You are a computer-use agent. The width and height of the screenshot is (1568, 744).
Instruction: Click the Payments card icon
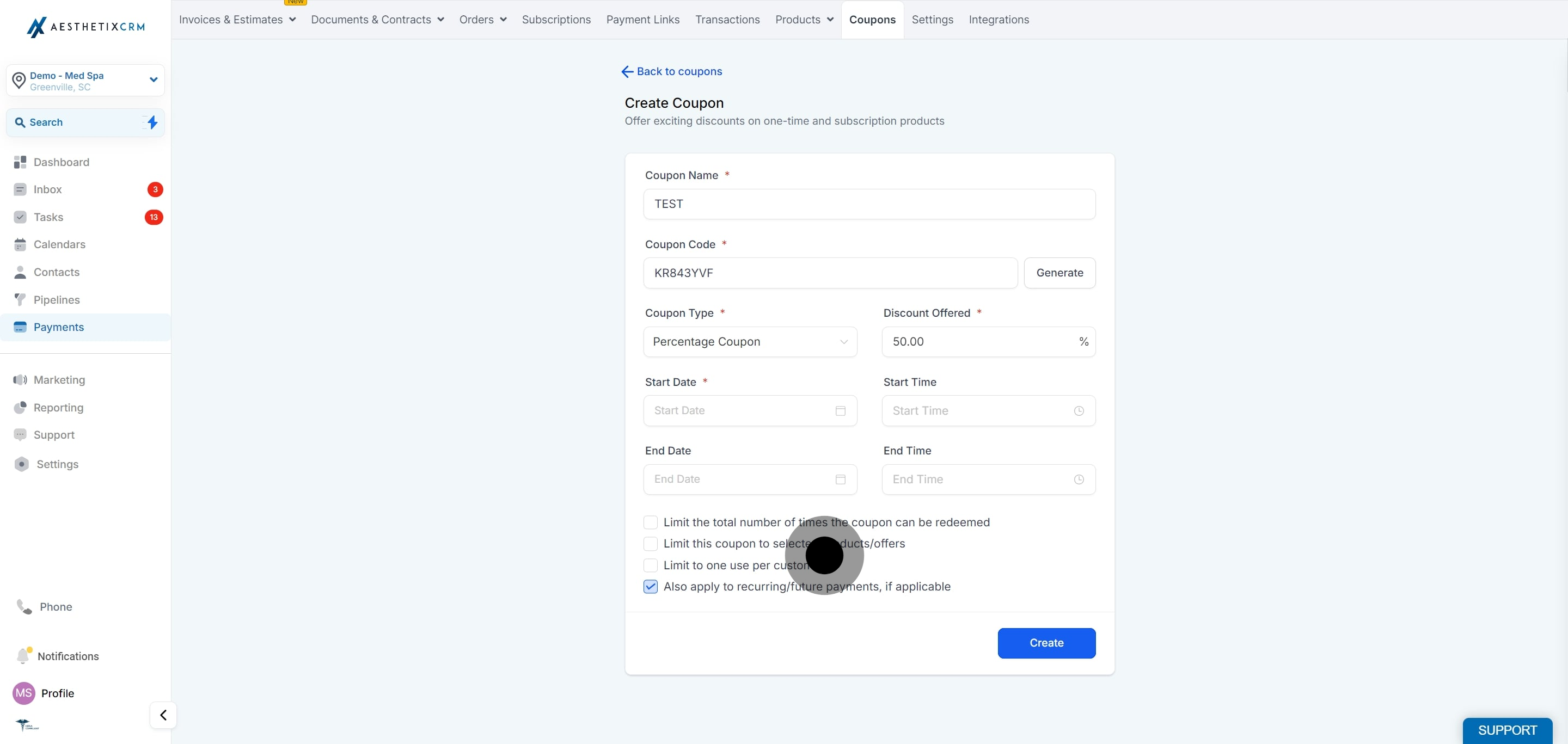pyautogui.click(x=20, y=327)
